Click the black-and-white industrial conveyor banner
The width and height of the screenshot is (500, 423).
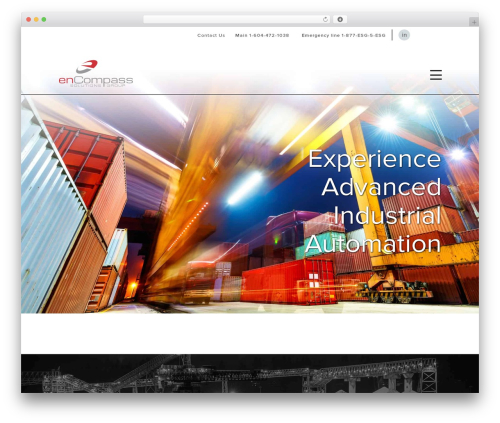click(x=250, y=373)
